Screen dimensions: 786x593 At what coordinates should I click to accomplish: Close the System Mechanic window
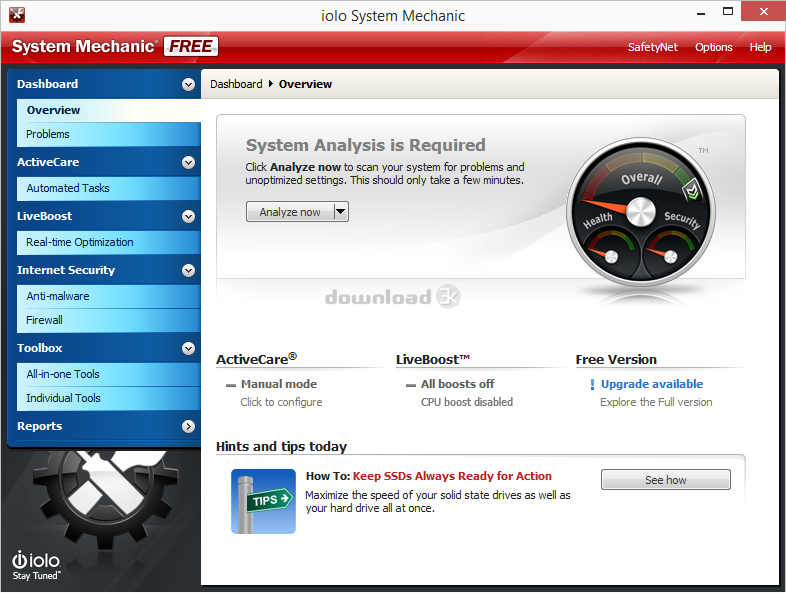click(x=763, y=12)
